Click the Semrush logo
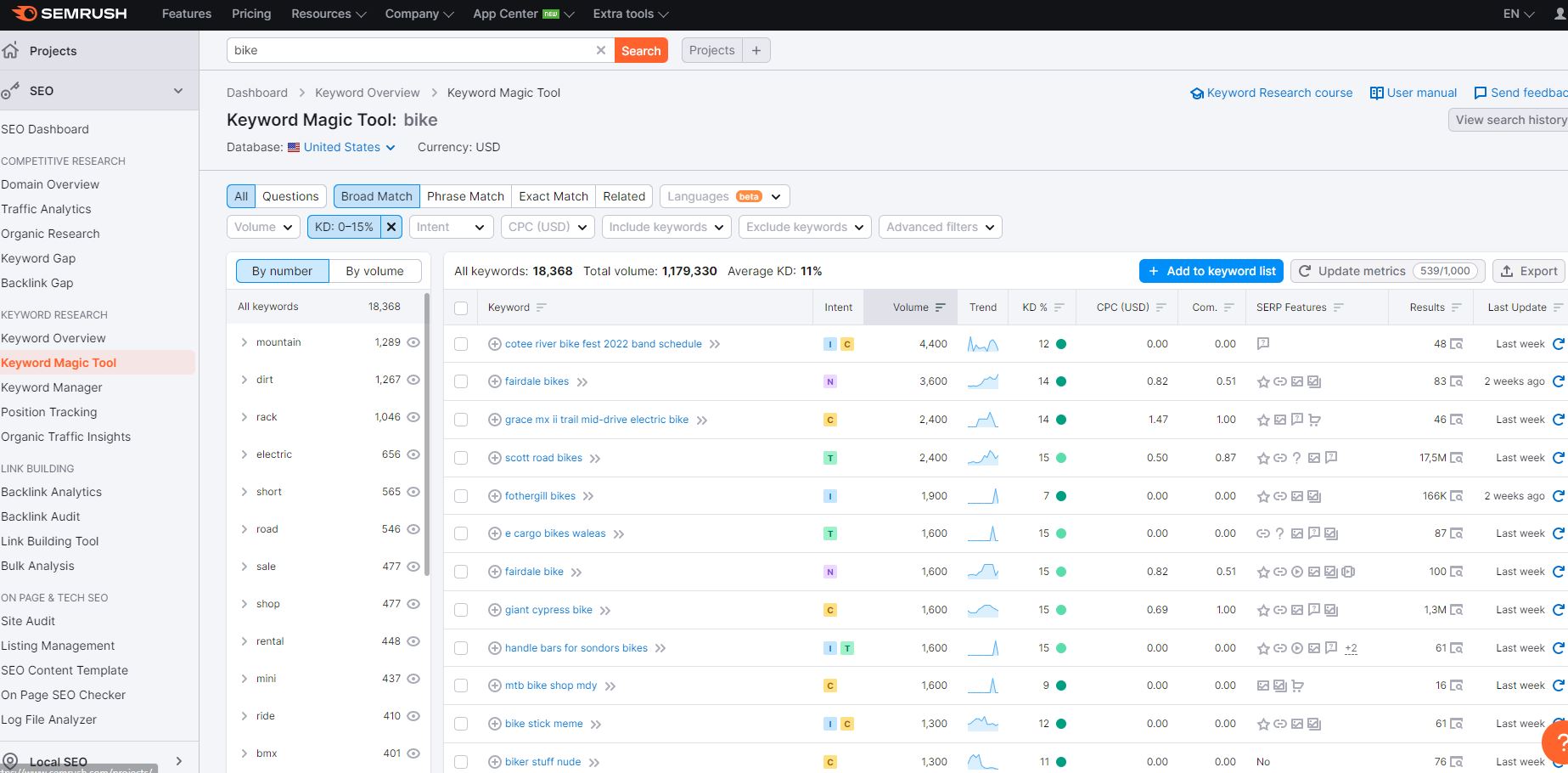 pos(70,14)
